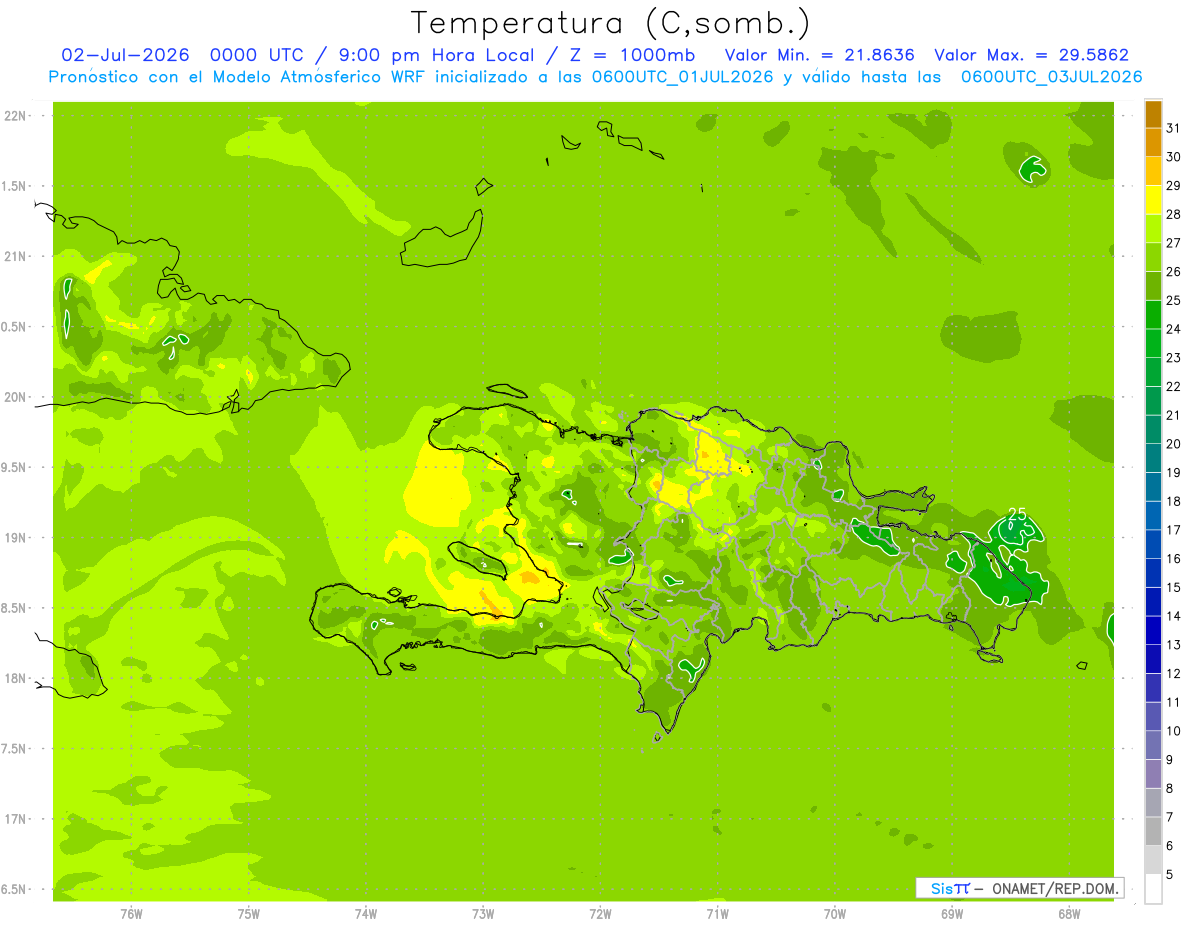Pick the lime colorbar swatch between 27 and 28
Screen dimensions: 1200x927
click(x=1153, y=228)
